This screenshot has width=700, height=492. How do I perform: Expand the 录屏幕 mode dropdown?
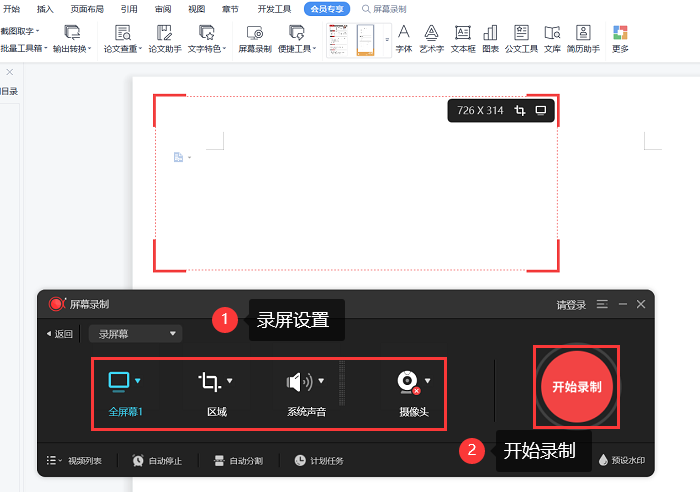pyautogui.click(x=134, y=334)
